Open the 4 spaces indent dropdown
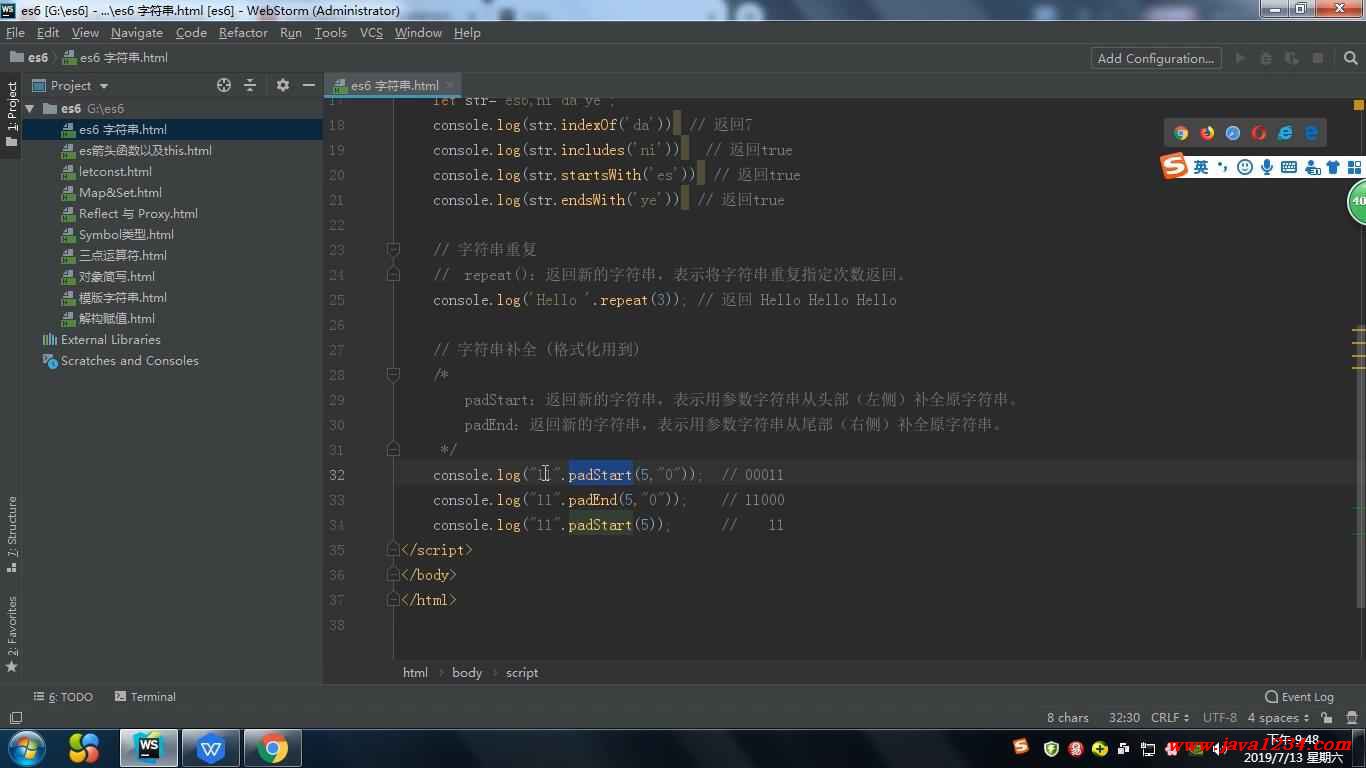The height and width of the screenshot is (768, 1366). 1278,718
